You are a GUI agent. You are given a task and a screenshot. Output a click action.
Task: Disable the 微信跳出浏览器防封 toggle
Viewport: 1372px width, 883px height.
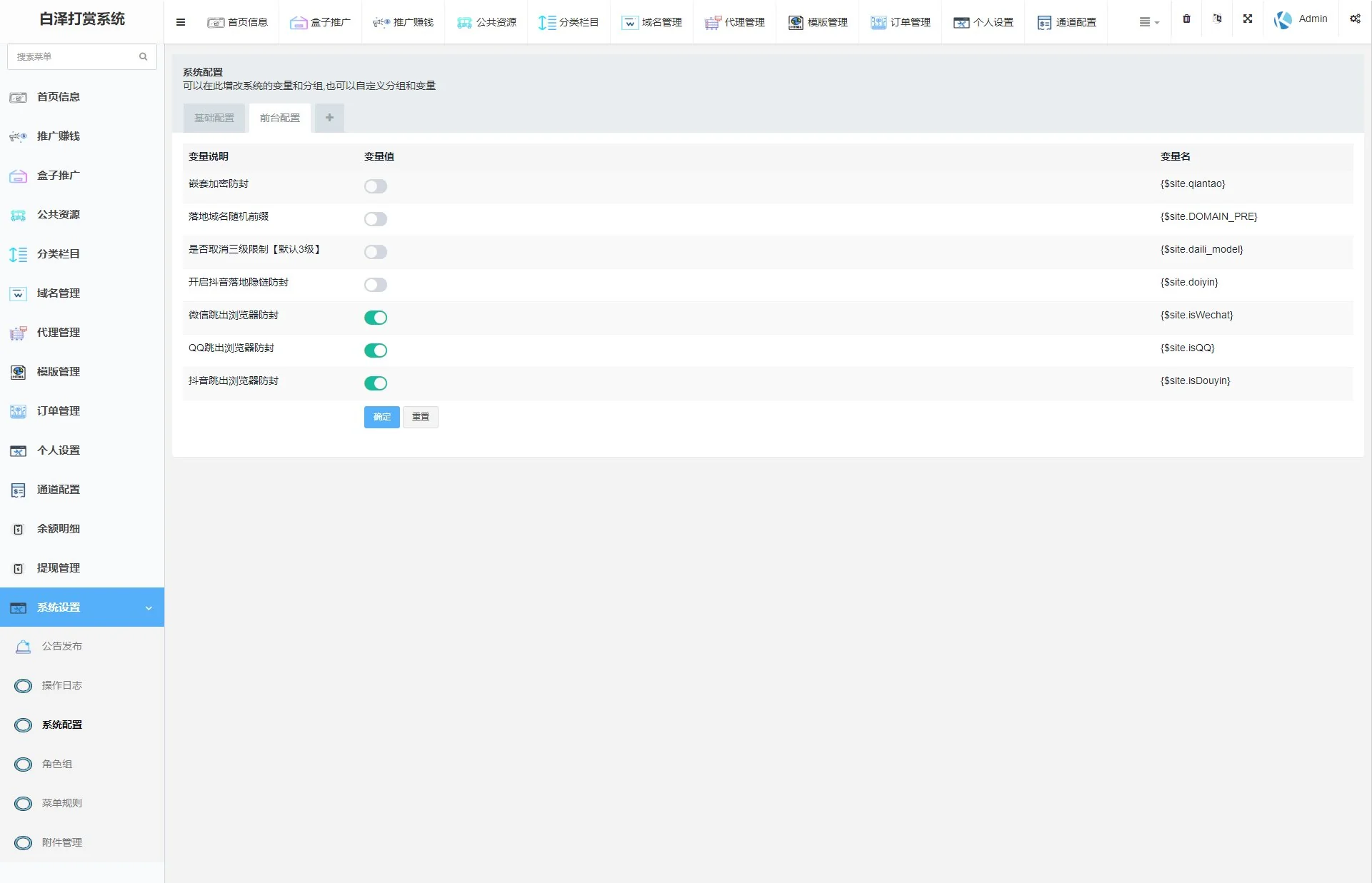pyautogui.click(x=376, y=318)
